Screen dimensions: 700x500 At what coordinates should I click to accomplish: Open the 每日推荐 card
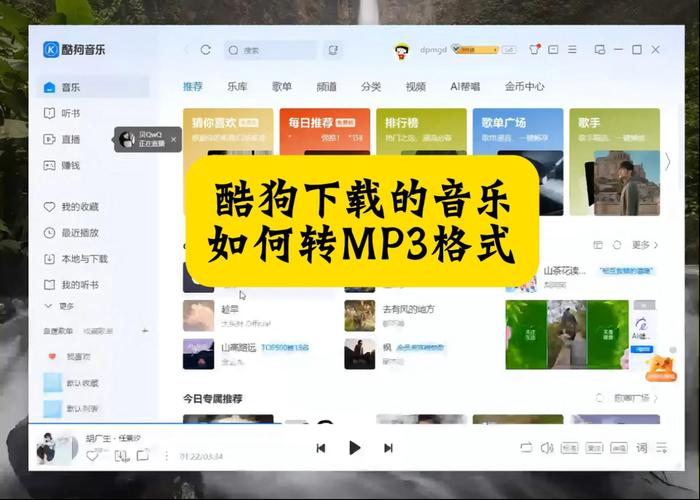(325, 131)
